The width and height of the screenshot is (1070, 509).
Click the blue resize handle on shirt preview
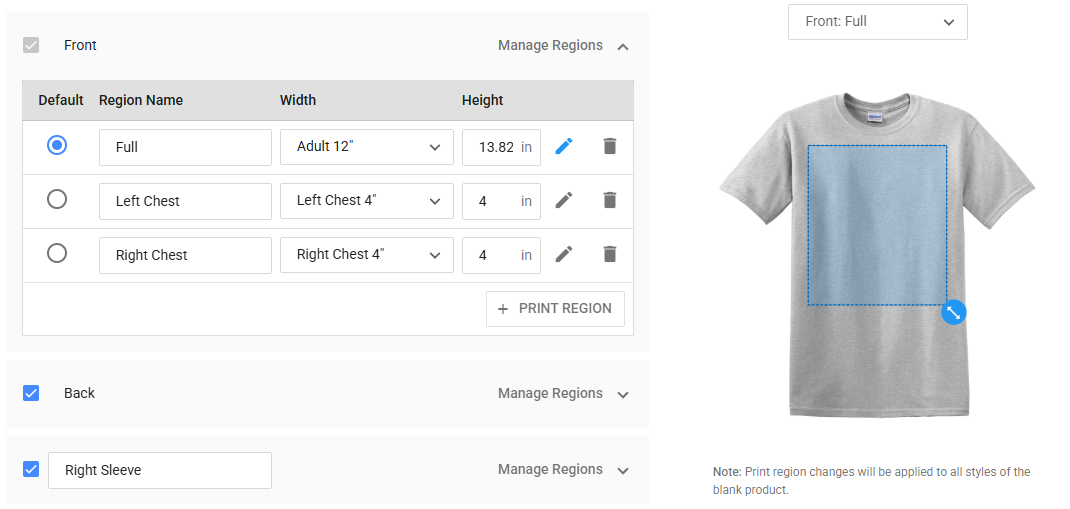954,312
